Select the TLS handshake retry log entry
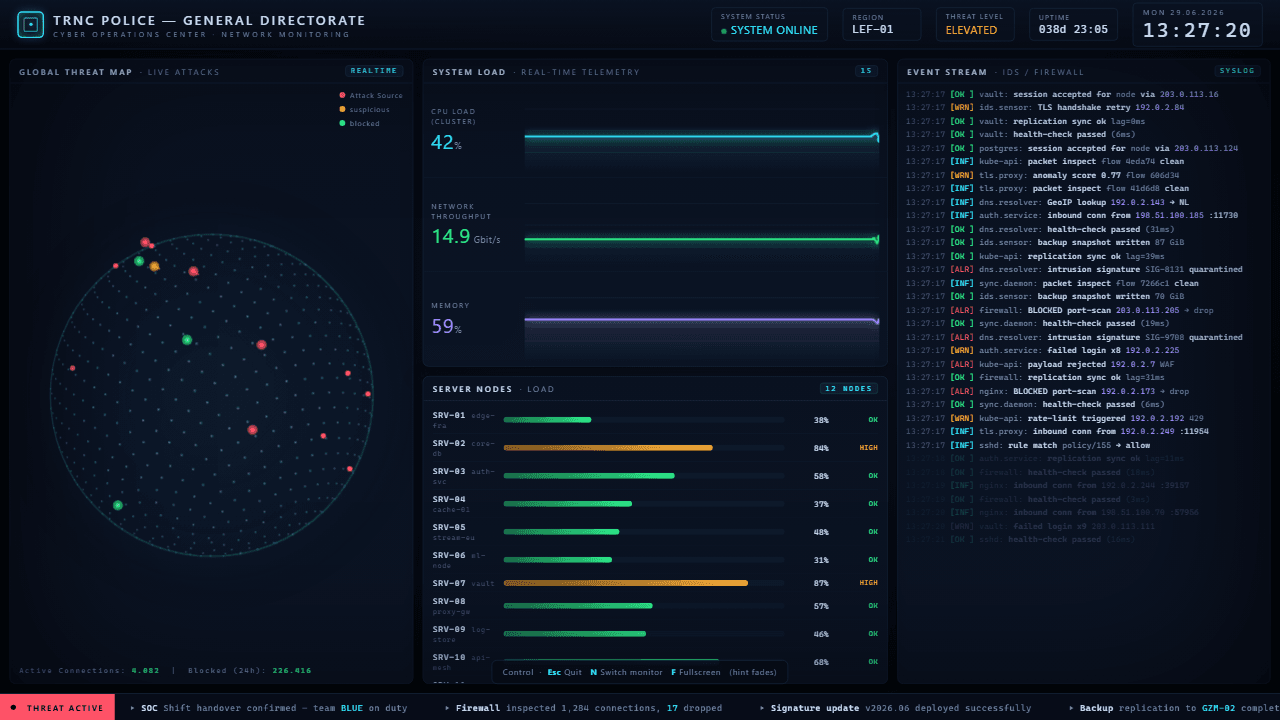Image resolution: width=1280 pixels, height=720 pixels. [1045, 107]
